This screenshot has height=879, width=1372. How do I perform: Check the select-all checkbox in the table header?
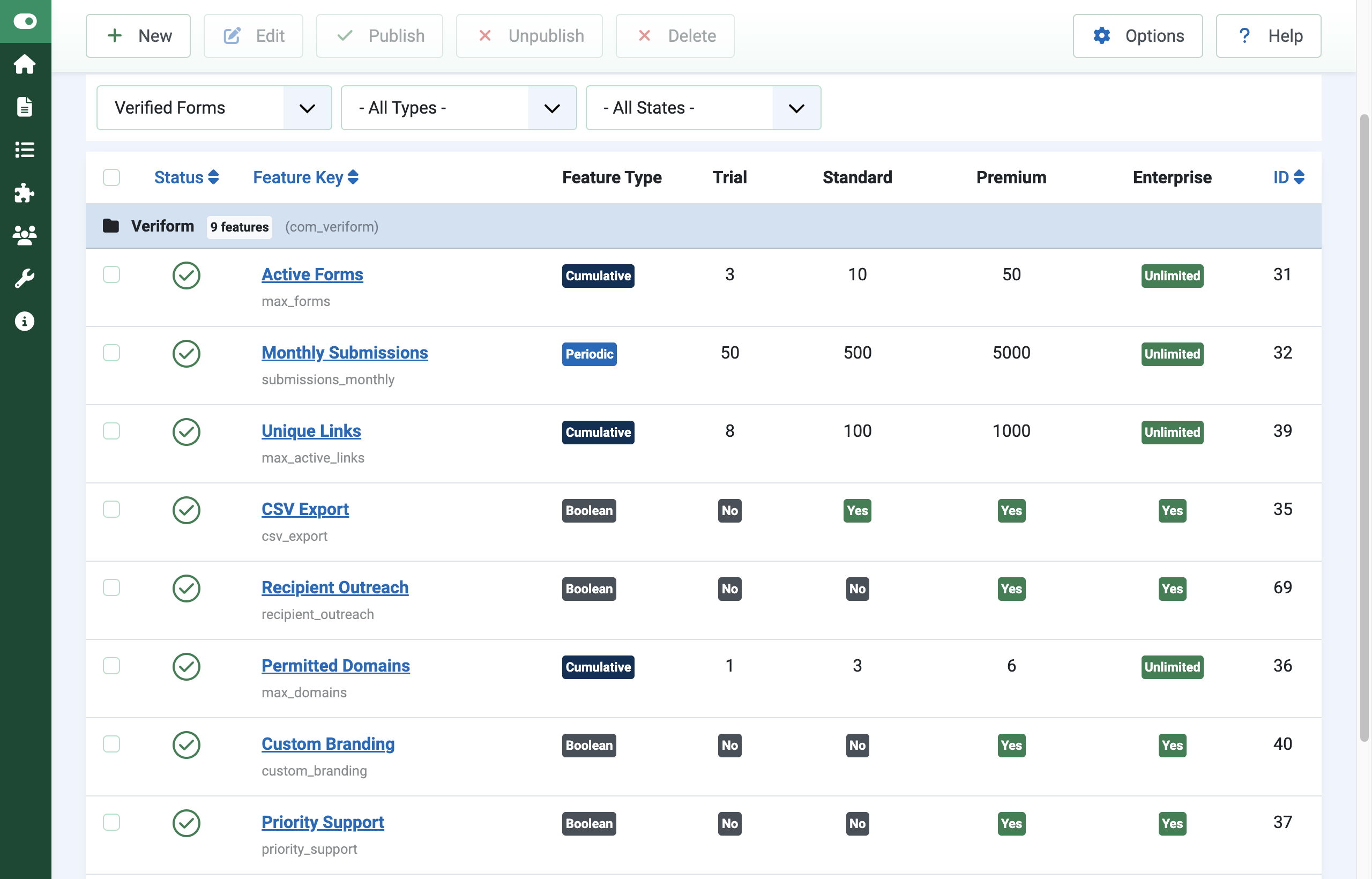[x=111, y=177]
